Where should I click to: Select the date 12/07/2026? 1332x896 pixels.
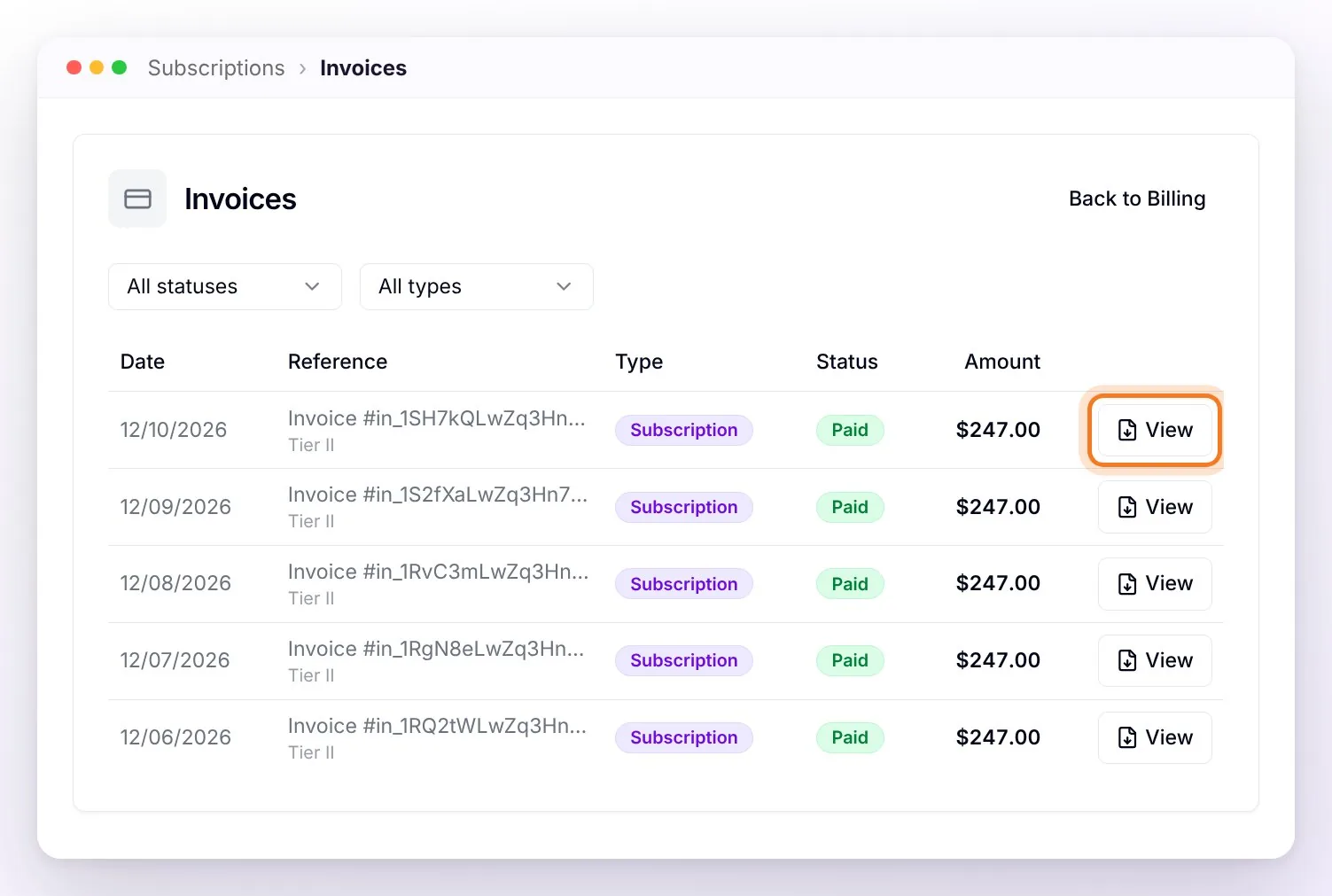175,660
